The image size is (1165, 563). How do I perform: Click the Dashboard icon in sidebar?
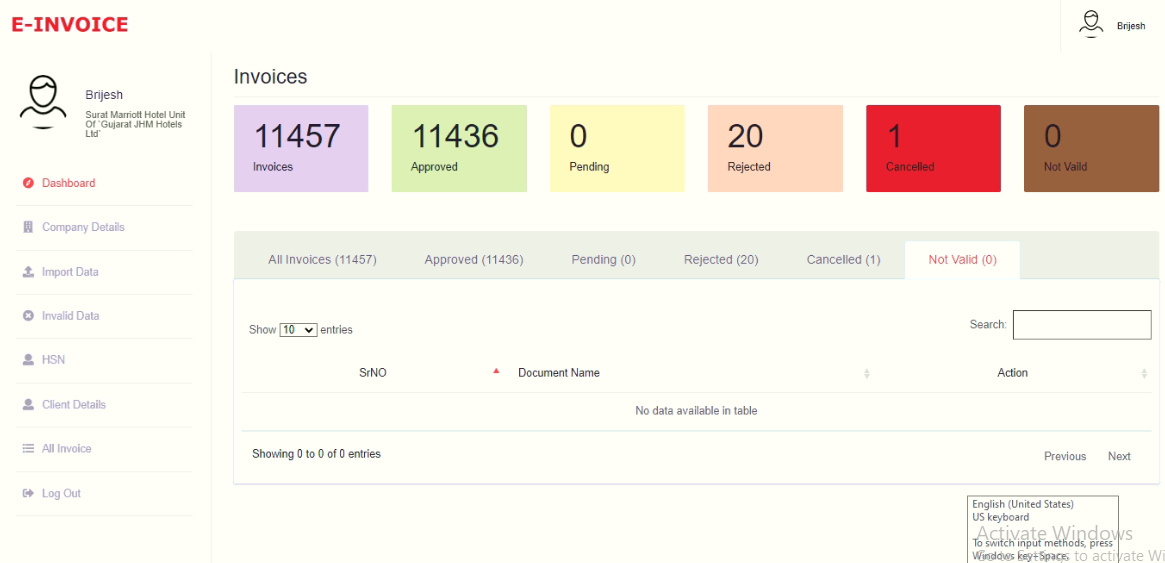[28, 183]
